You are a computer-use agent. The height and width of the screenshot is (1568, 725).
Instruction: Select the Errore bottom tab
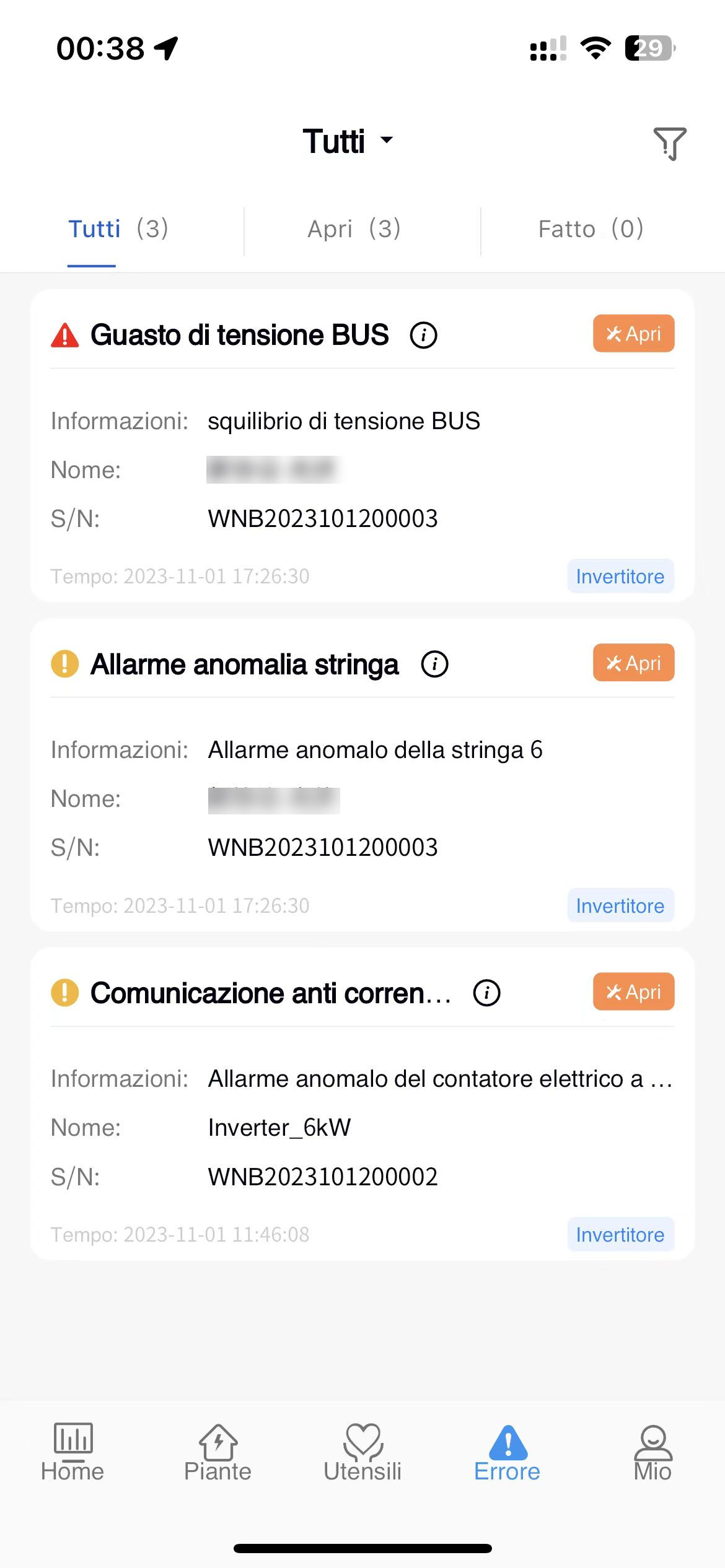(507, 1452)
